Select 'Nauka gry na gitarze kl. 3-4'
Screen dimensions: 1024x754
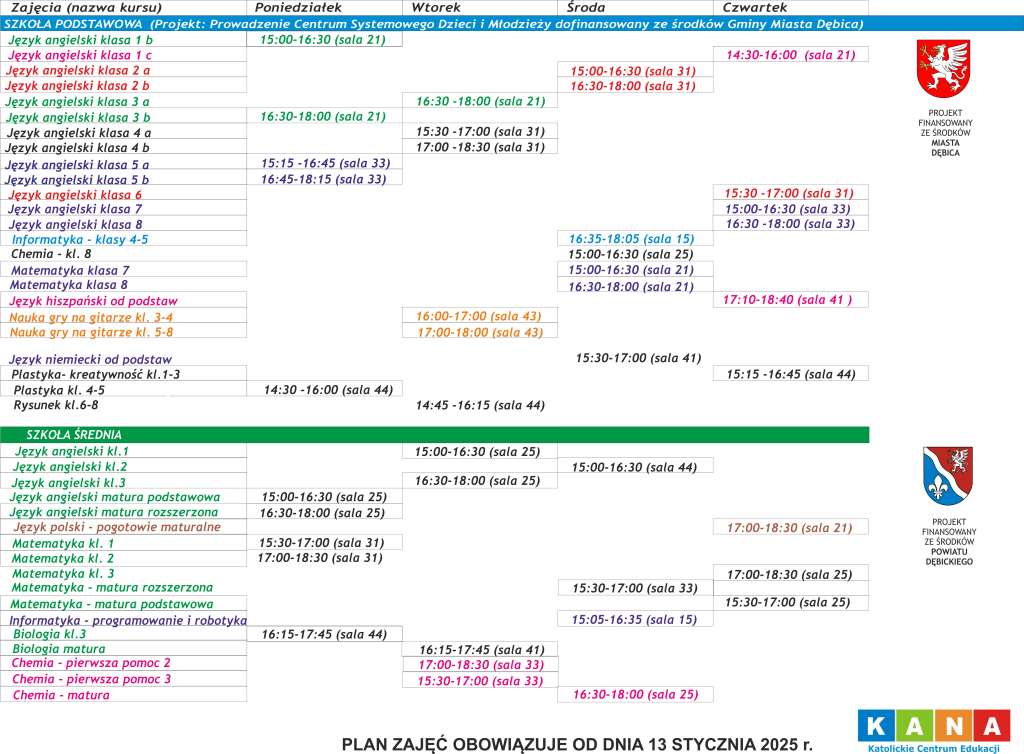(91, 317)
